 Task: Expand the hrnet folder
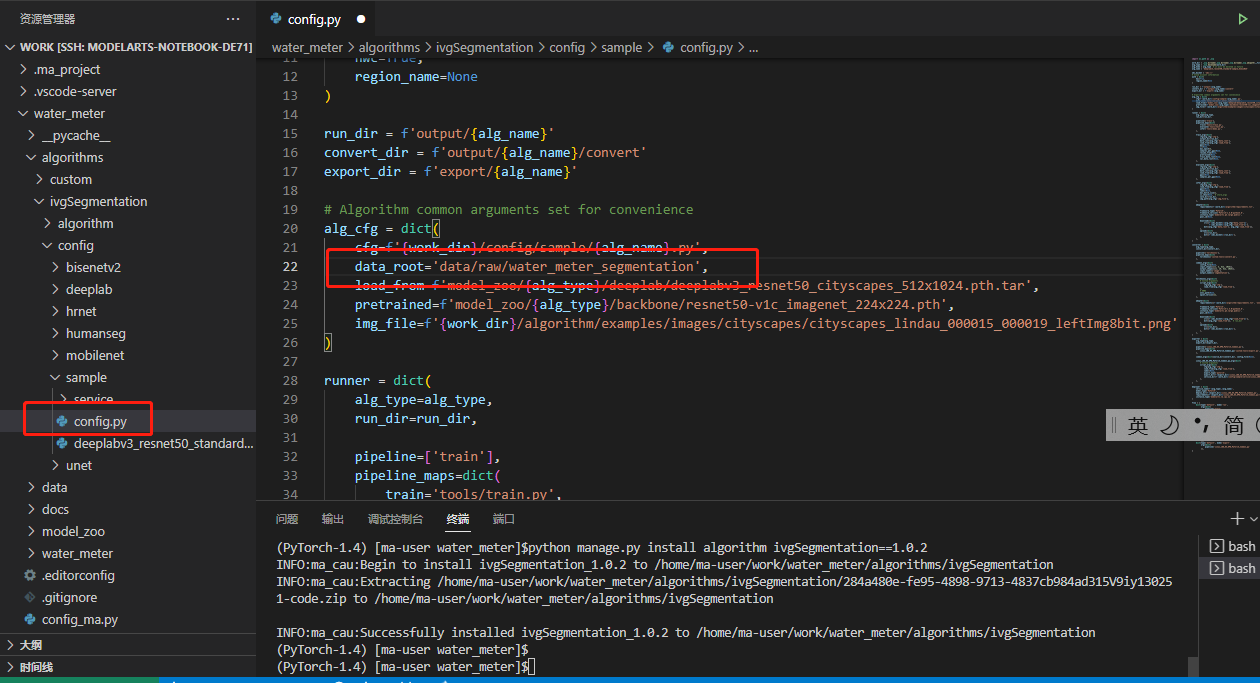pyautogui.click(x=128, y=311)
